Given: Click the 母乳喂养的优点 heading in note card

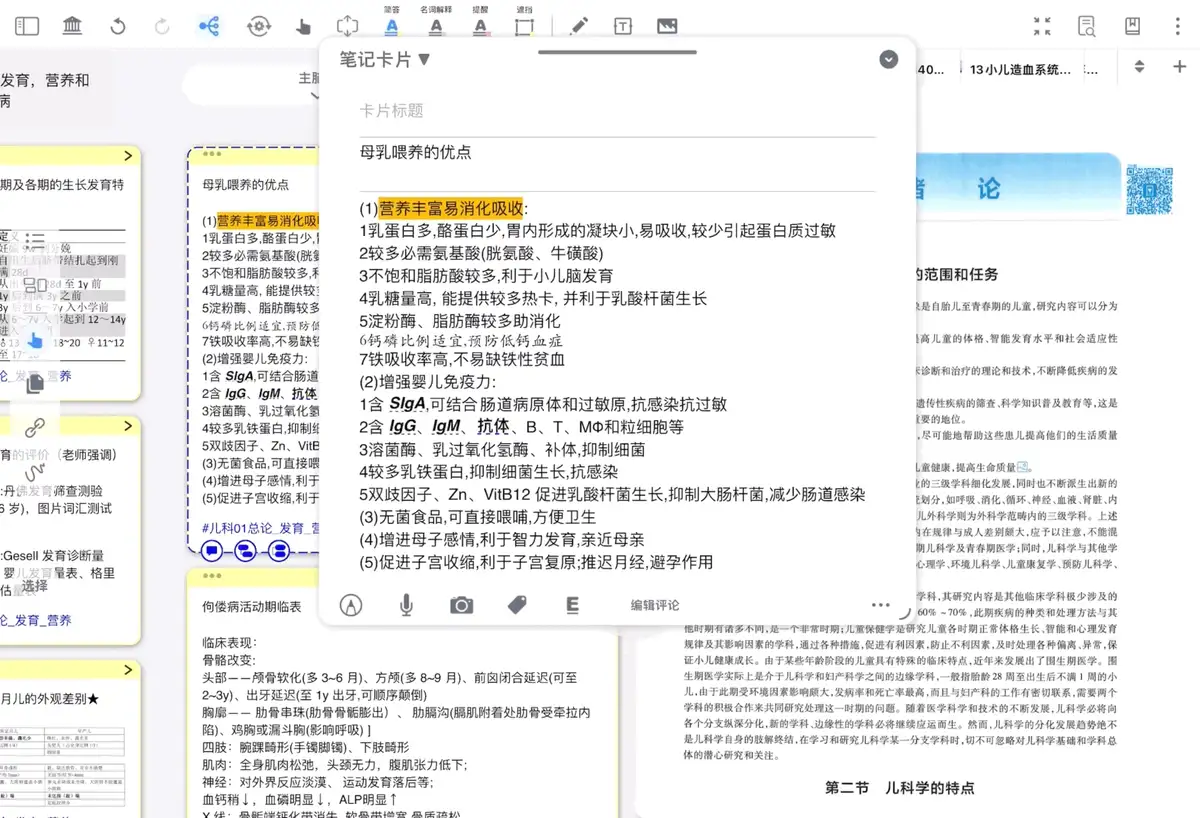Looking at the screenshot, I should click(416, 153).
